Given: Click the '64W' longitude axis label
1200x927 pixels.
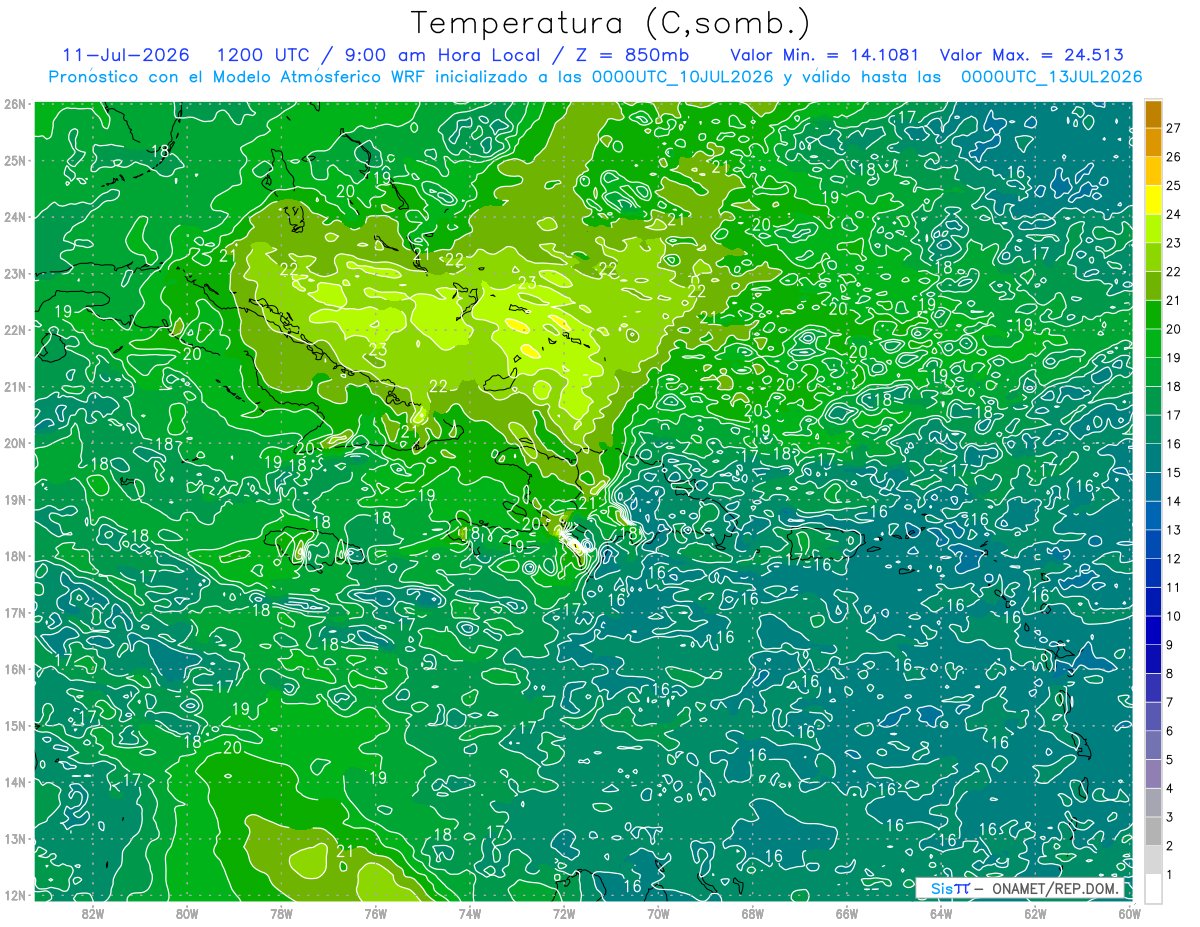Looking at the screenshot, I should point(940,914).
